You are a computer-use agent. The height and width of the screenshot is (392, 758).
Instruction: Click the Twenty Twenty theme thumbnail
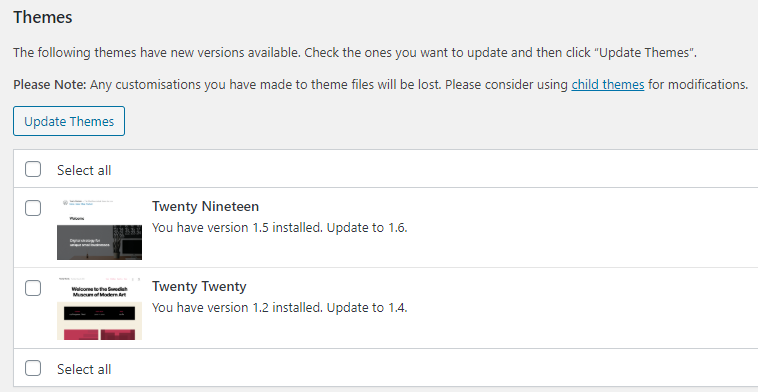point(99,308)
